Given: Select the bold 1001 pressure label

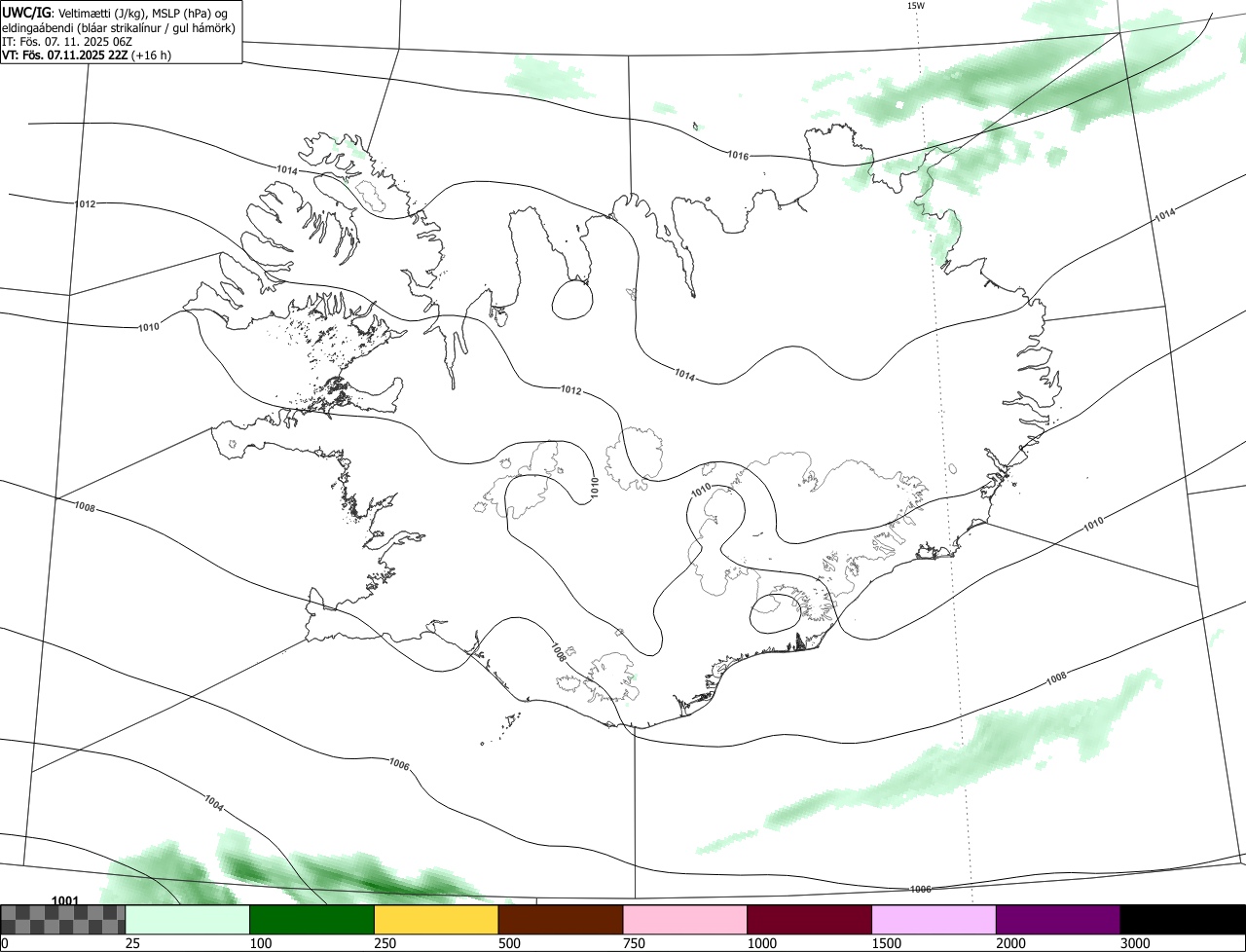Looking at the screenshot, I should [x=65, y=900].
